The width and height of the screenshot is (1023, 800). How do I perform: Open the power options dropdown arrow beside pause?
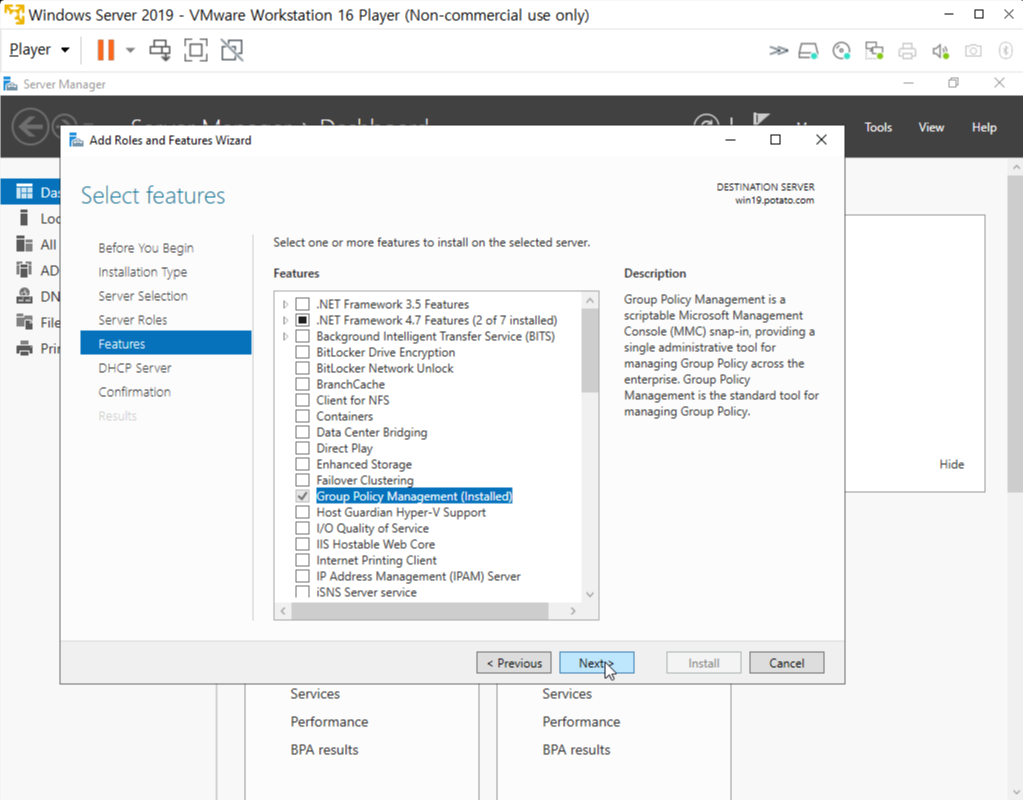[130, 50]
